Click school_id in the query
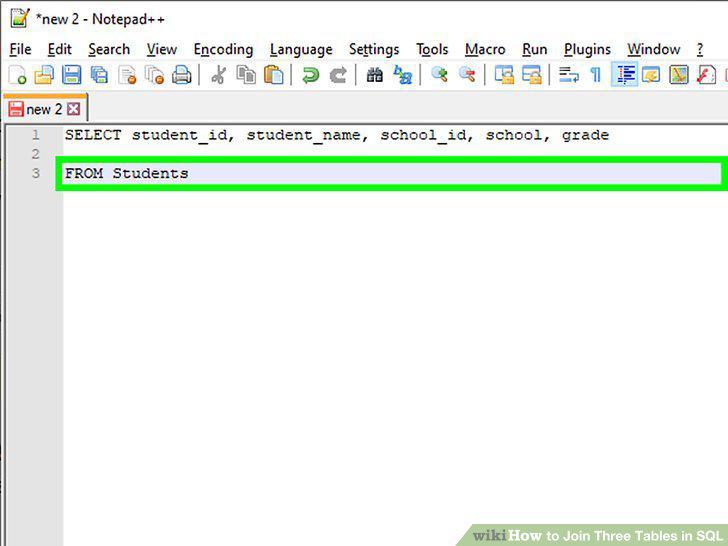The image size is (728, 546). click(x=423, y=135)
